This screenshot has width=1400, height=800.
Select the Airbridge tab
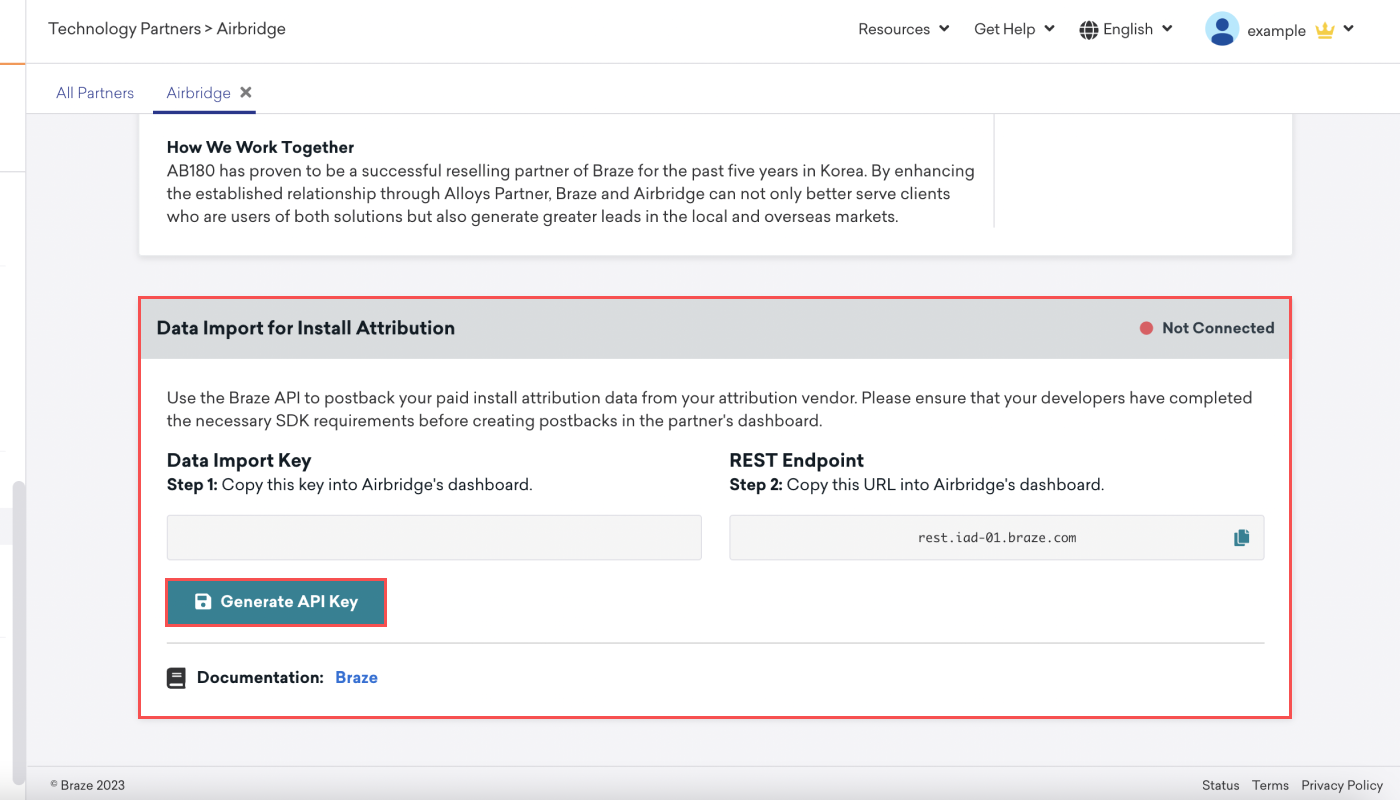198,93
